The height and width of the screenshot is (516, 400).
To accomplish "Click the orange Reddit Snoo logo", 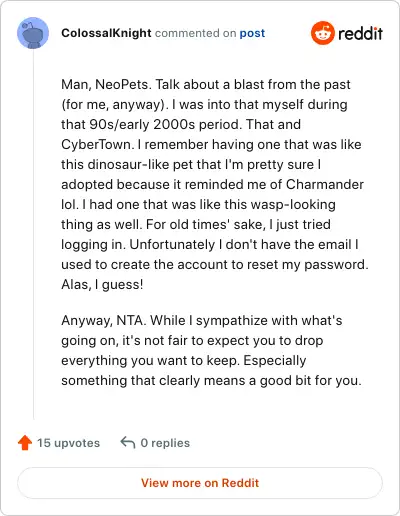I will point(322,33).
